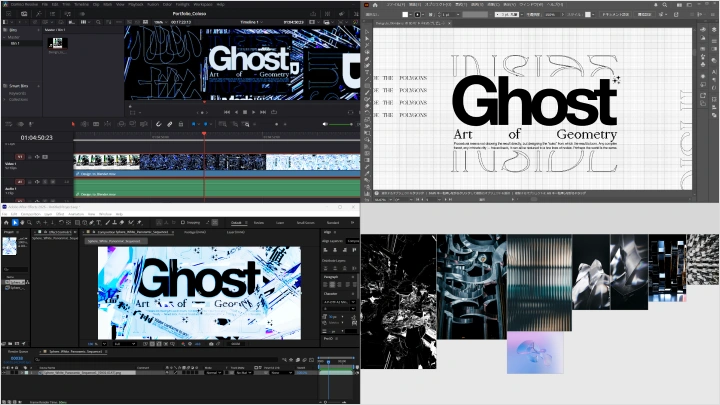Image resolution: width=720 pixels, height=405 pixels.
Task: Click the style swatch in Illustrator control bar
Action: tap(587, 14)
